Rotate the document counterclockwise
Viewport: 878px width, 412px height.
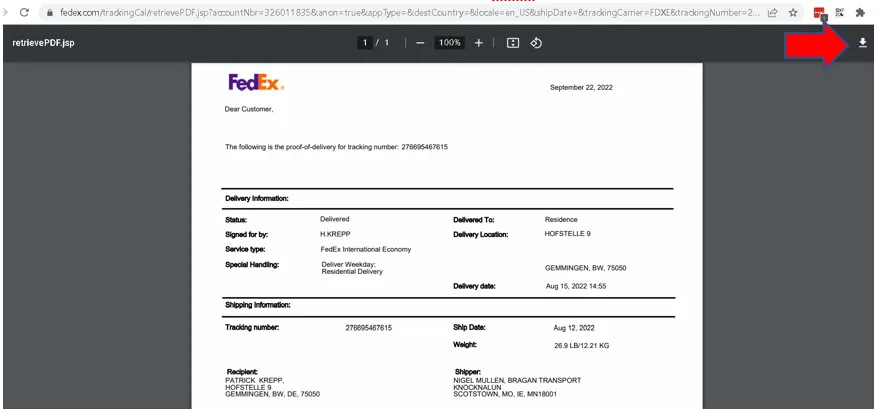tap(536, 43)
